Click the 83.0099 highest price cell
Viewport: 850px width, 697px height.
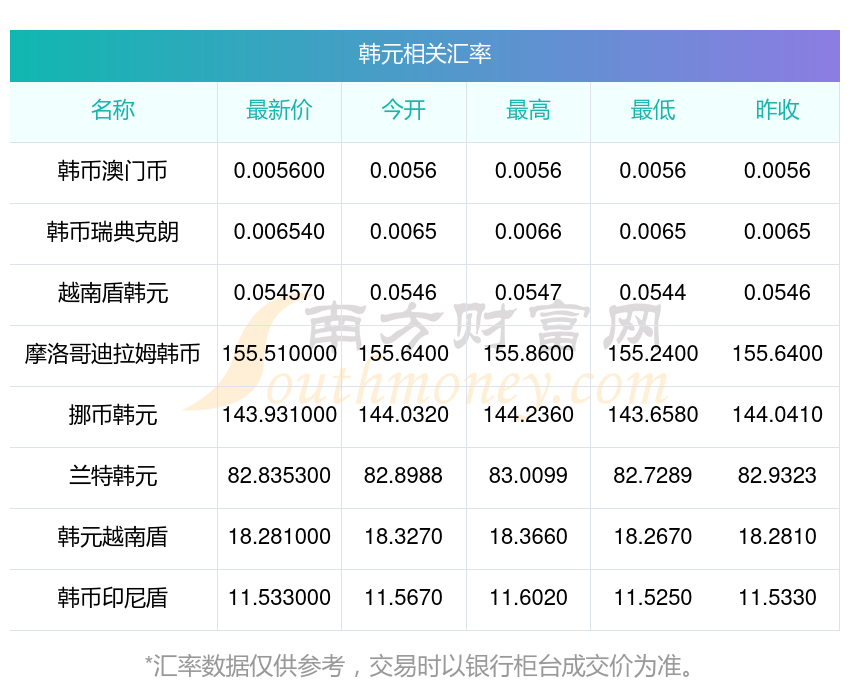(x=528, y=476)
